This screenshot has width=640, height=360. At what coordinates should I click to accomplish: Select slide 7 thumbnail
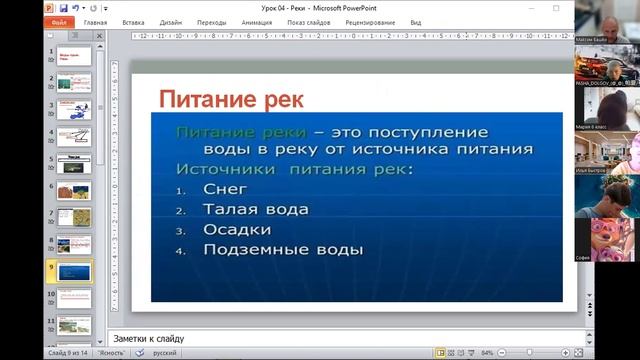tap(74, 218)
